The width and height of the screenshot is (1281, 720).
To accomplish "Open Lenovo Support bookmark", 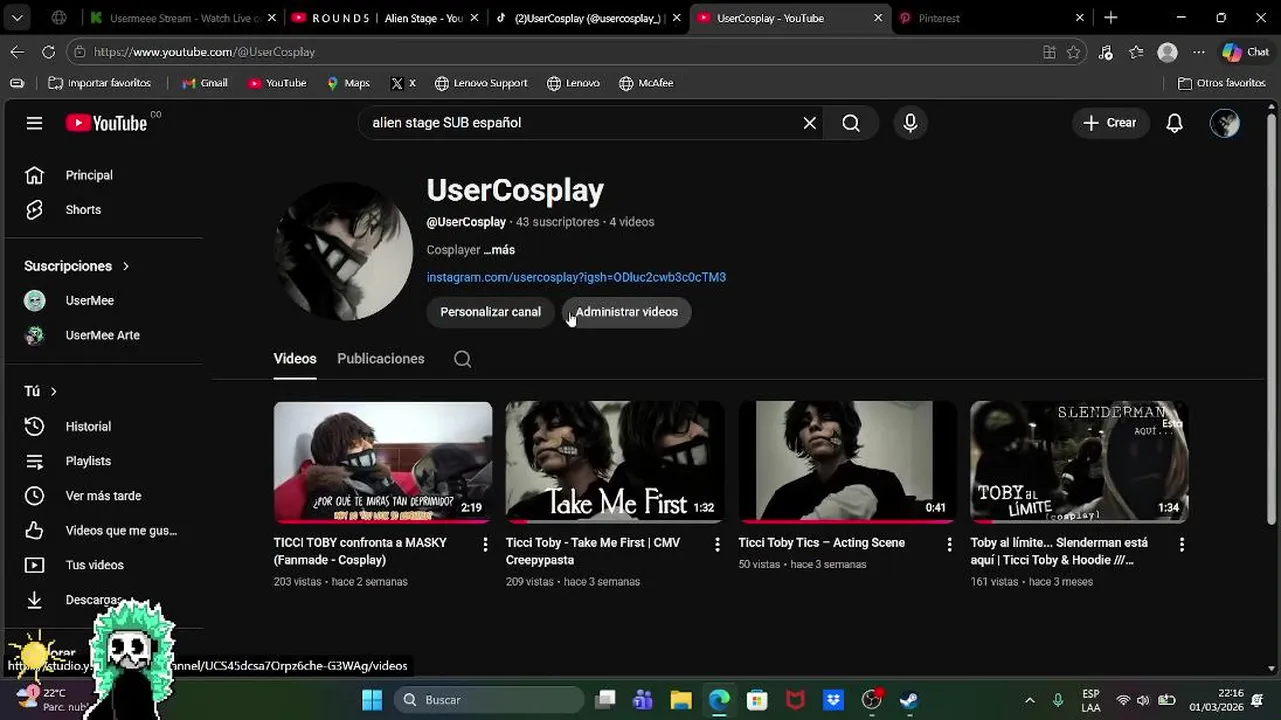I will [x=481, y=83].
